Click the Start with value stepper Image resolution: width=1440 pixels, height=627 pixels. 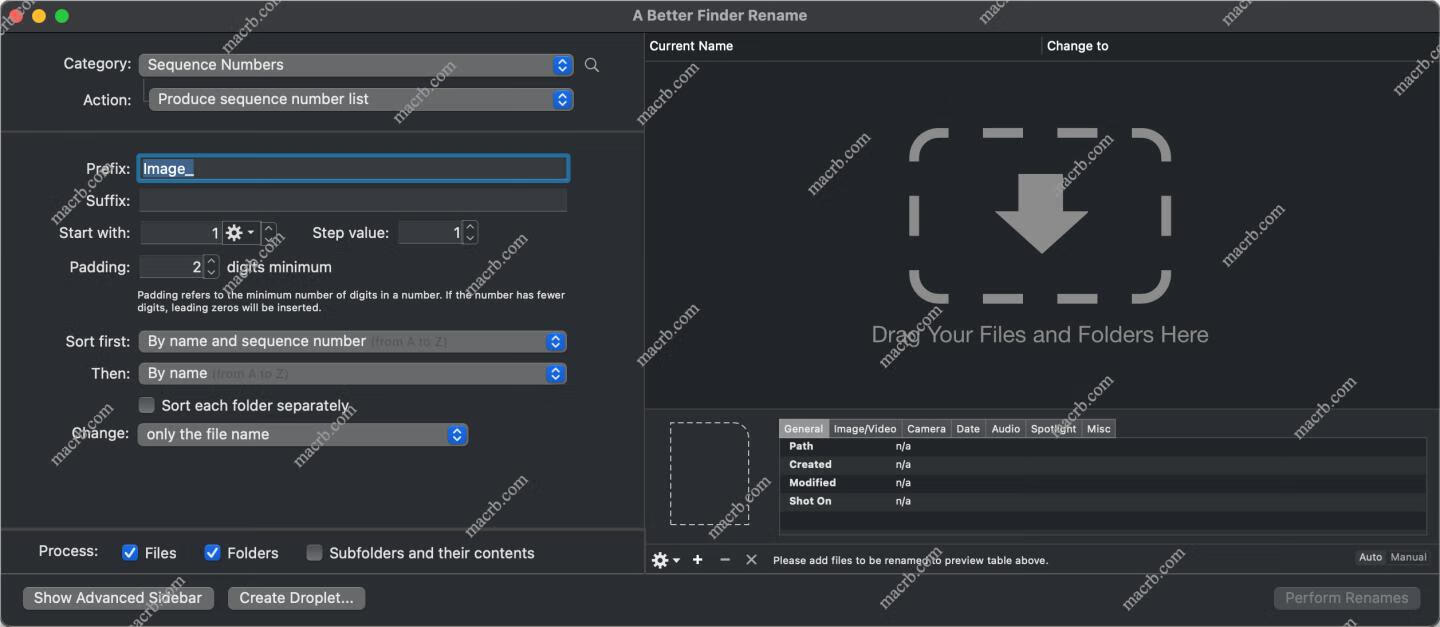click(x=269, y=233)
